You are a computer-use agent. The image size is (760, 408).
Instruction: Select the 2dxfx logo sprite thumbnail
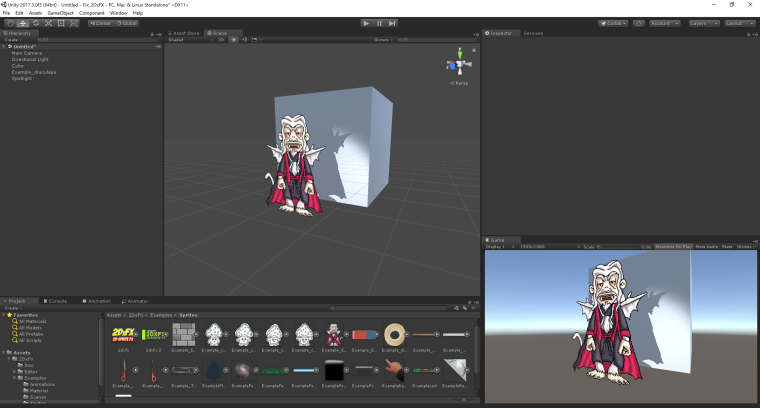(124, 335)
